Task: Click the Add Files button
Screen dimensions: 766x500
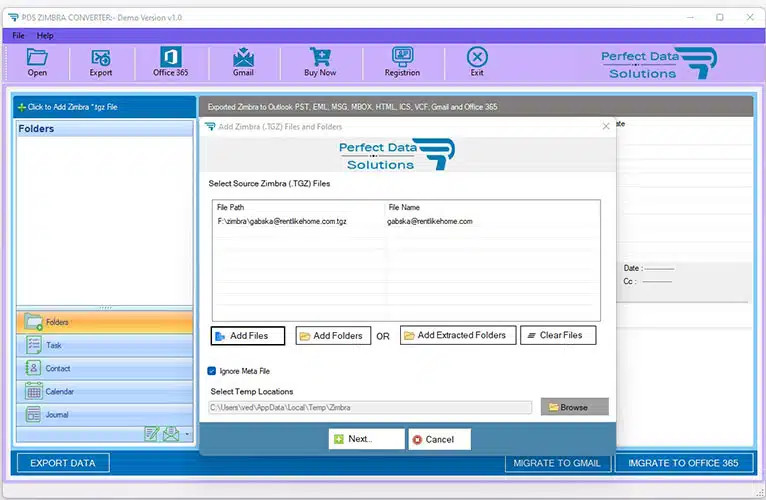Action: [x=248, y=336]
